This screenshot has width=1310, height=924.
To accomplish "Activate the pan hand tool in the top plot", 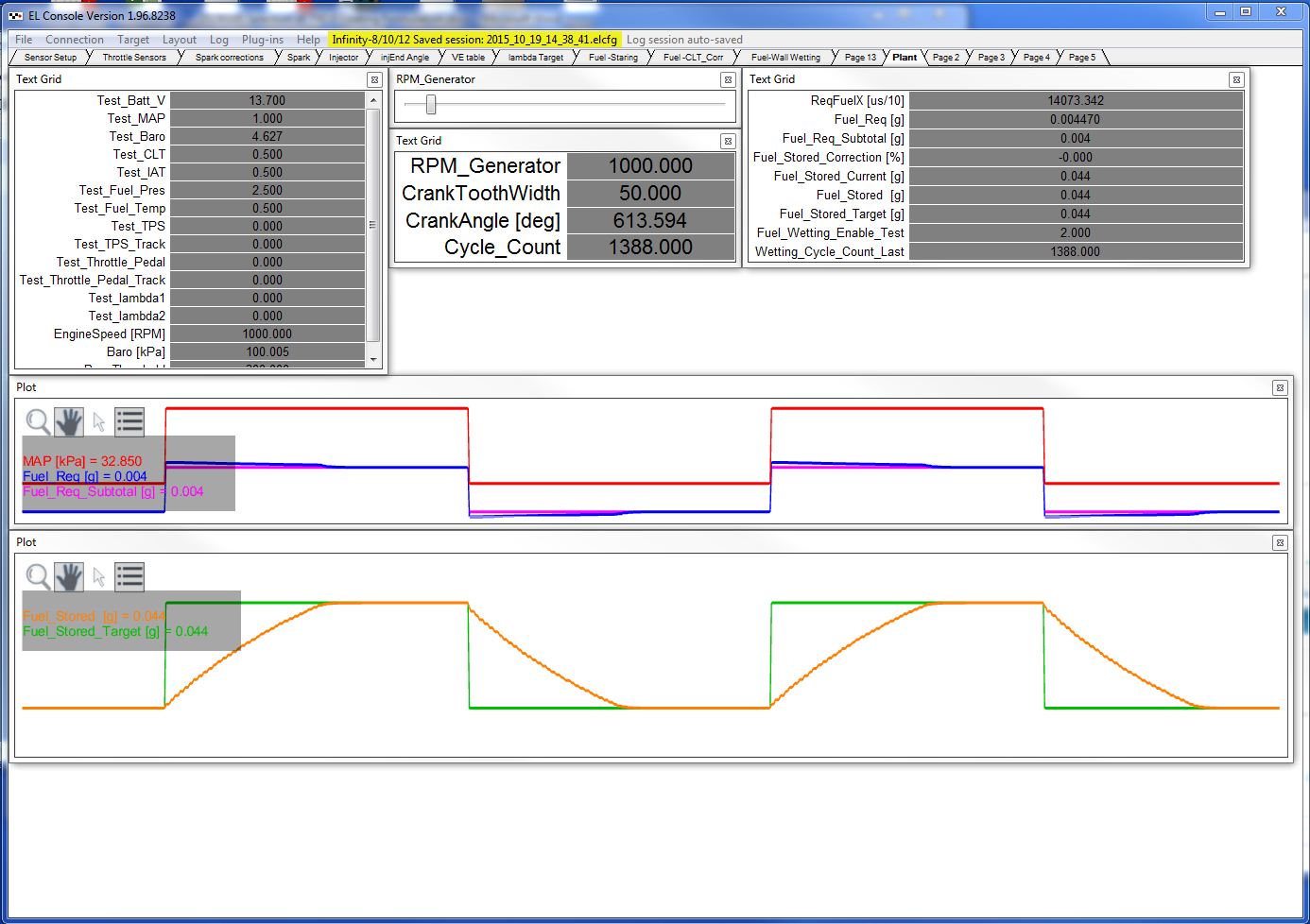I will (69, 421).
